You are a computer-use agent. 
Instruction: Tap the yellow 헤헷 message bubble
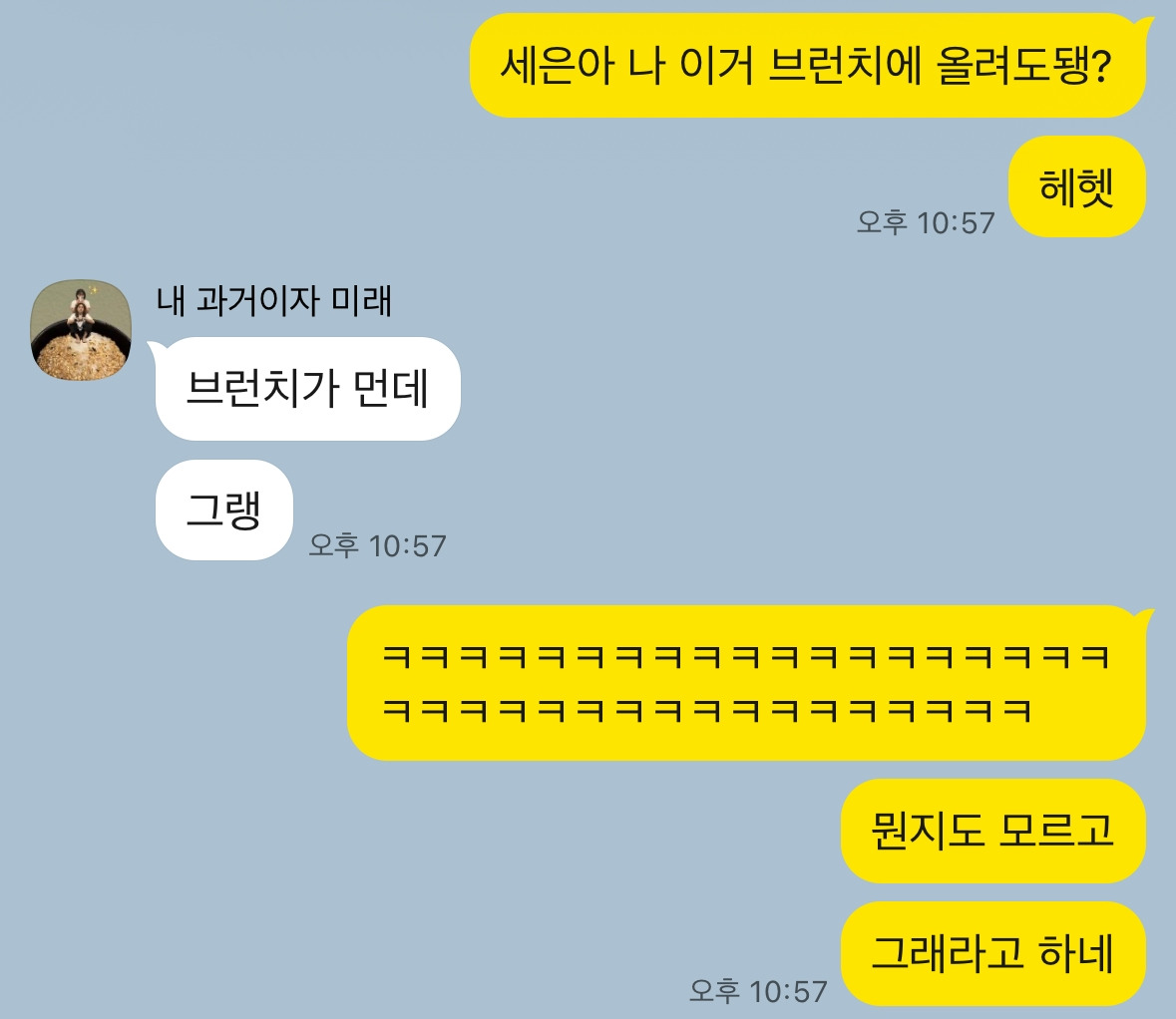point(1076,186)
